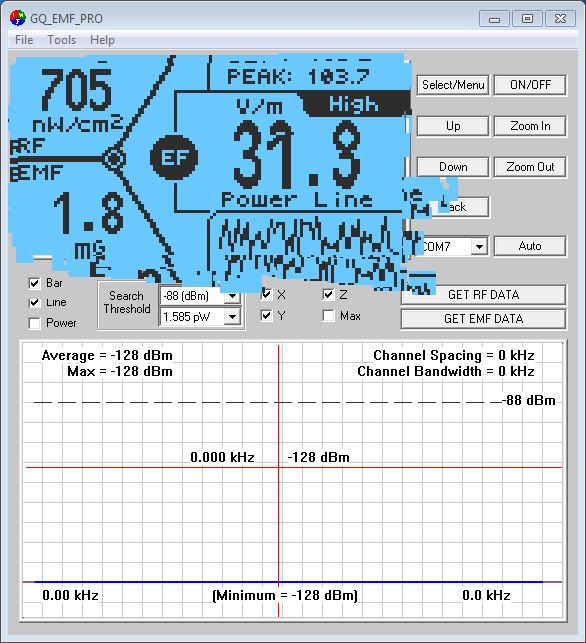This screenshot has height=643, width=586.
Task: Maximize the GQ_EMF_PRO window
Action: pyautogui.click(x=527, y=19)
